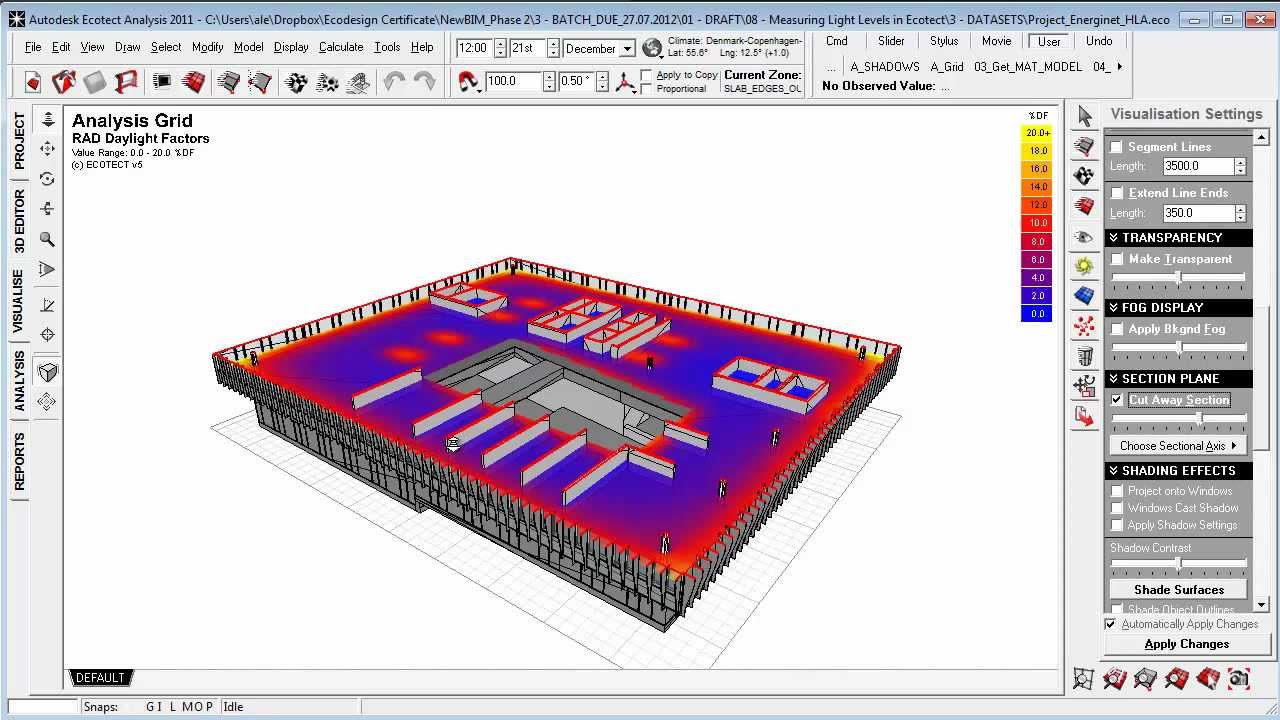Collapse the SHADING EFFECTS section header

1179,471
